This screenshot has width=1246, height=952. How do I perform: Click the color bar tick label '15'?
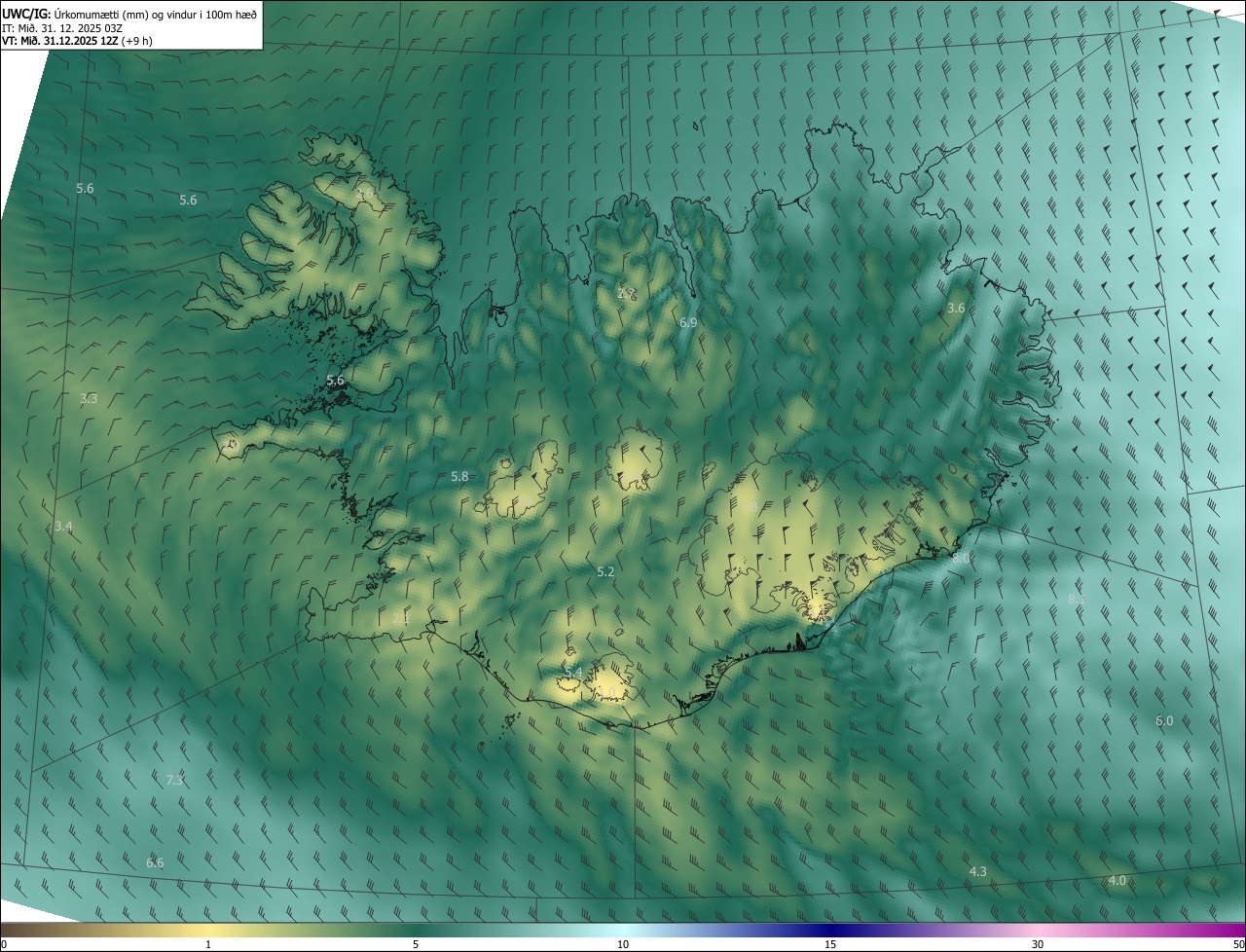[830, 945]
